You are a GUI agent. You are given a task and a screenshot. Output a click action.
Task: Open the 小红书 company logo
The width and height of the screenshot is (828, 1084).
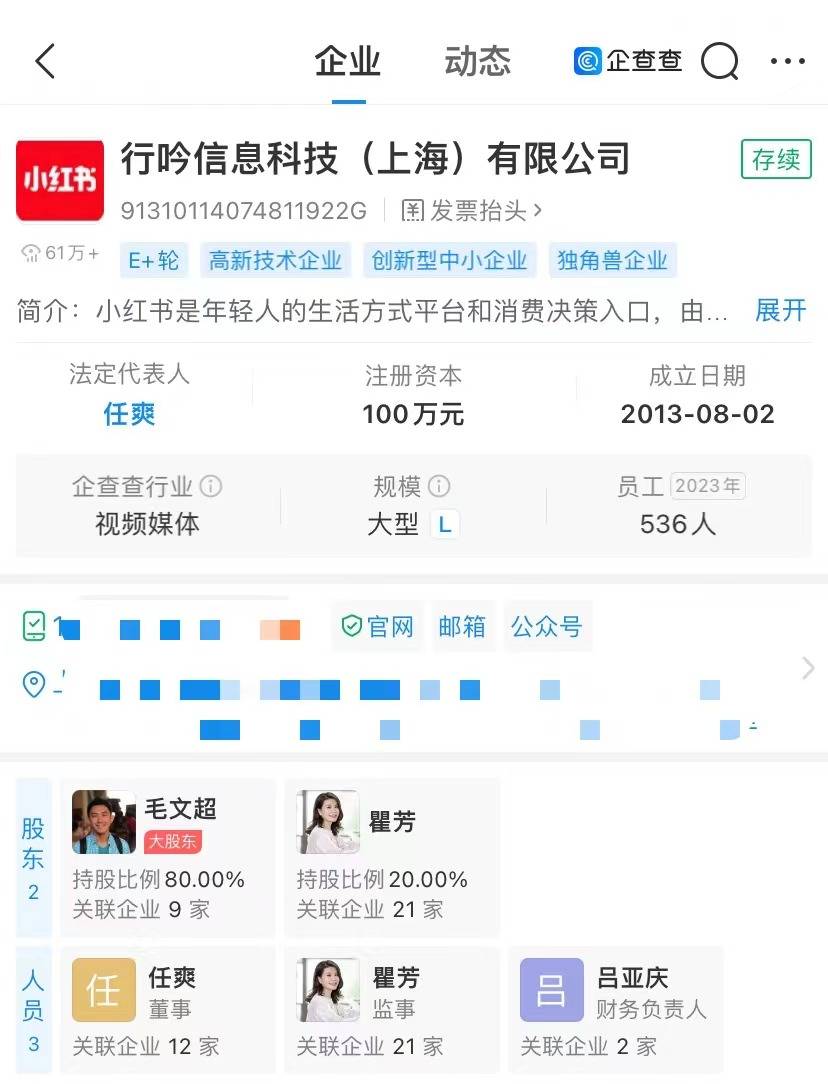pos(60,180)
